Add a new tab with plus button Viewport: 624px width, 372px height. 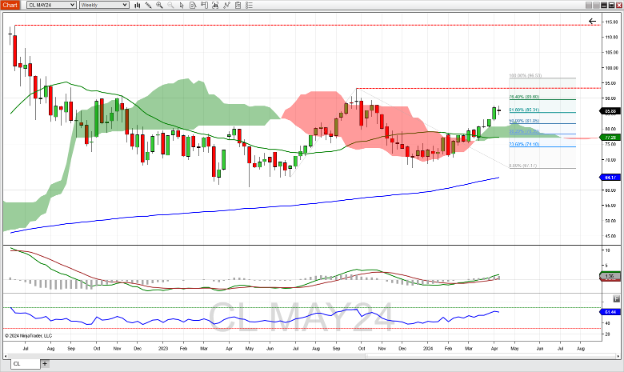(45, 363)
